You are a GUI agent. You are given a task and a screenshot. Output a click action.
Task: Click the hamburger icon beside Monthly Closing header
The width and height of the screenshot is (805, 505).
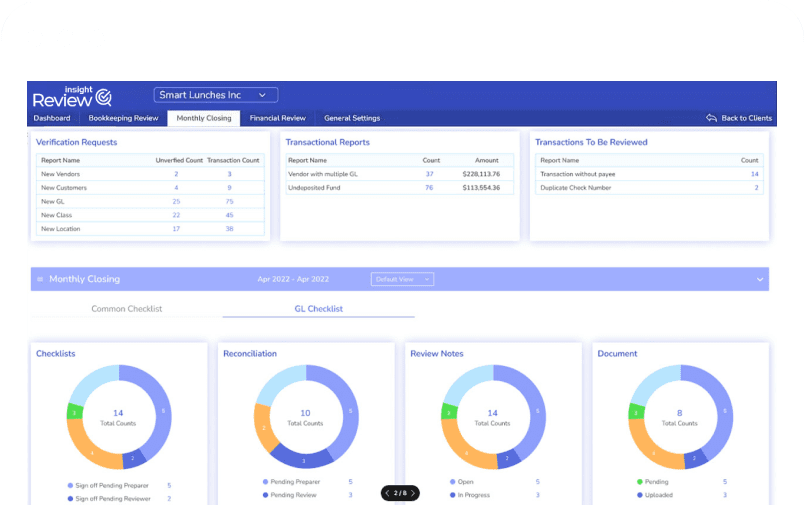pyautogui.click(x=40, y=280)
